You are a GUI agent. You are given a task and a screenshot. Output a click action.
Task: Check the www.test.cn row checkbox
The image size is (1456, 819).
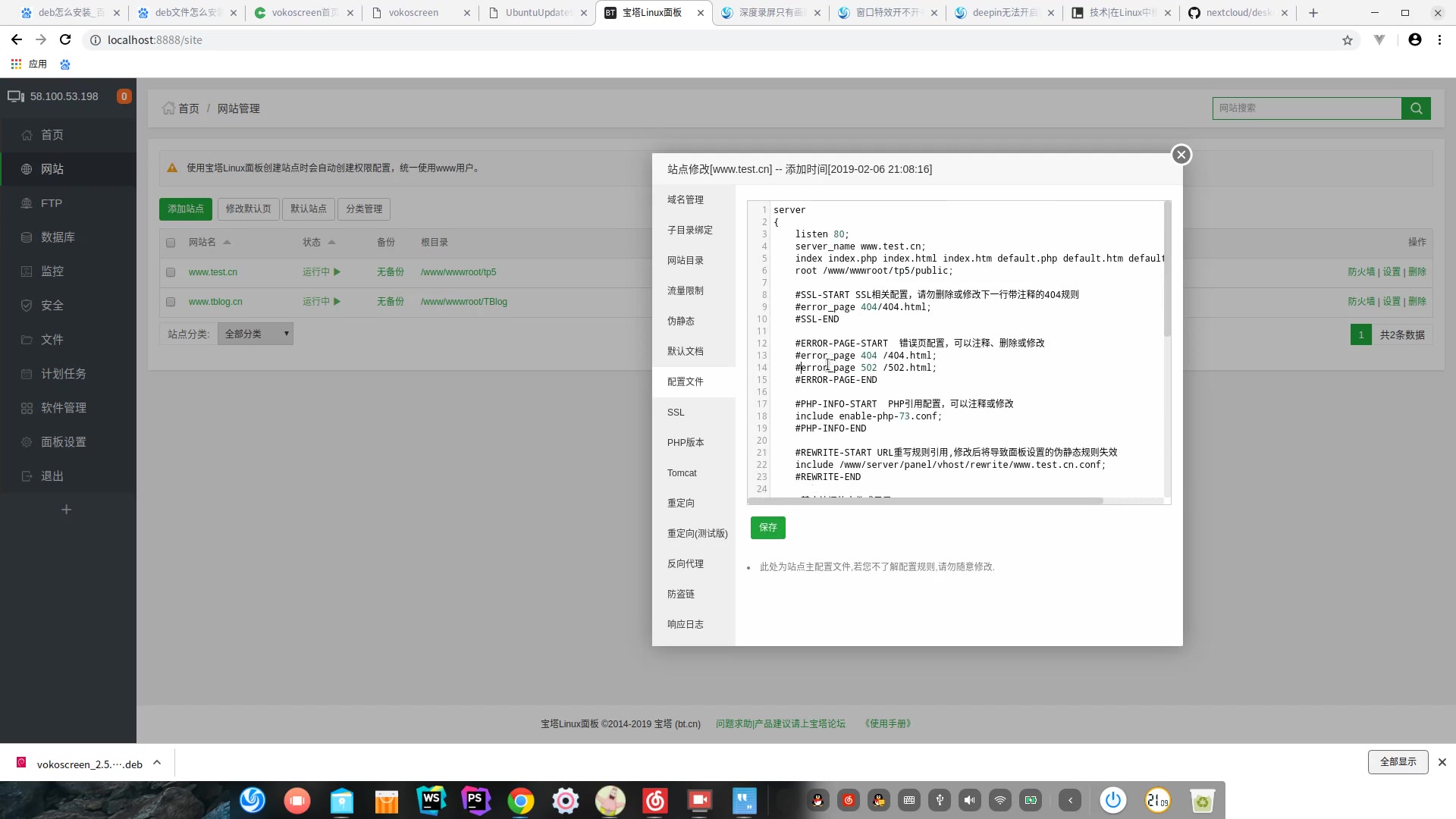pos(171,272)
